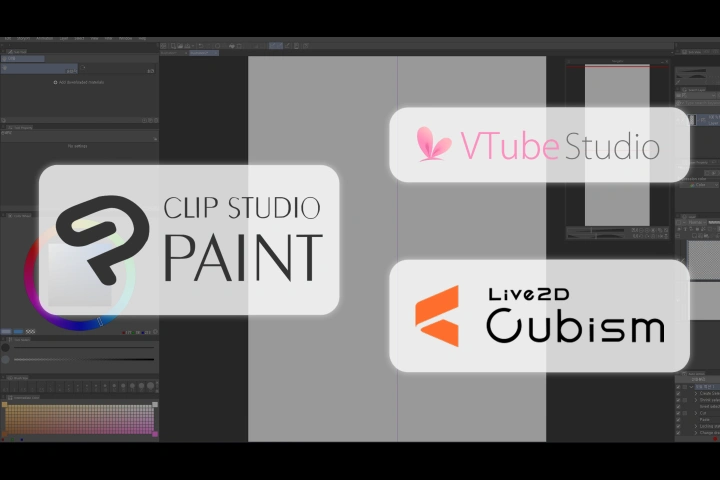Click Add downloaded materials link
Image resolution: width=720 pixels, height=480 pixels.
(79, 82)
